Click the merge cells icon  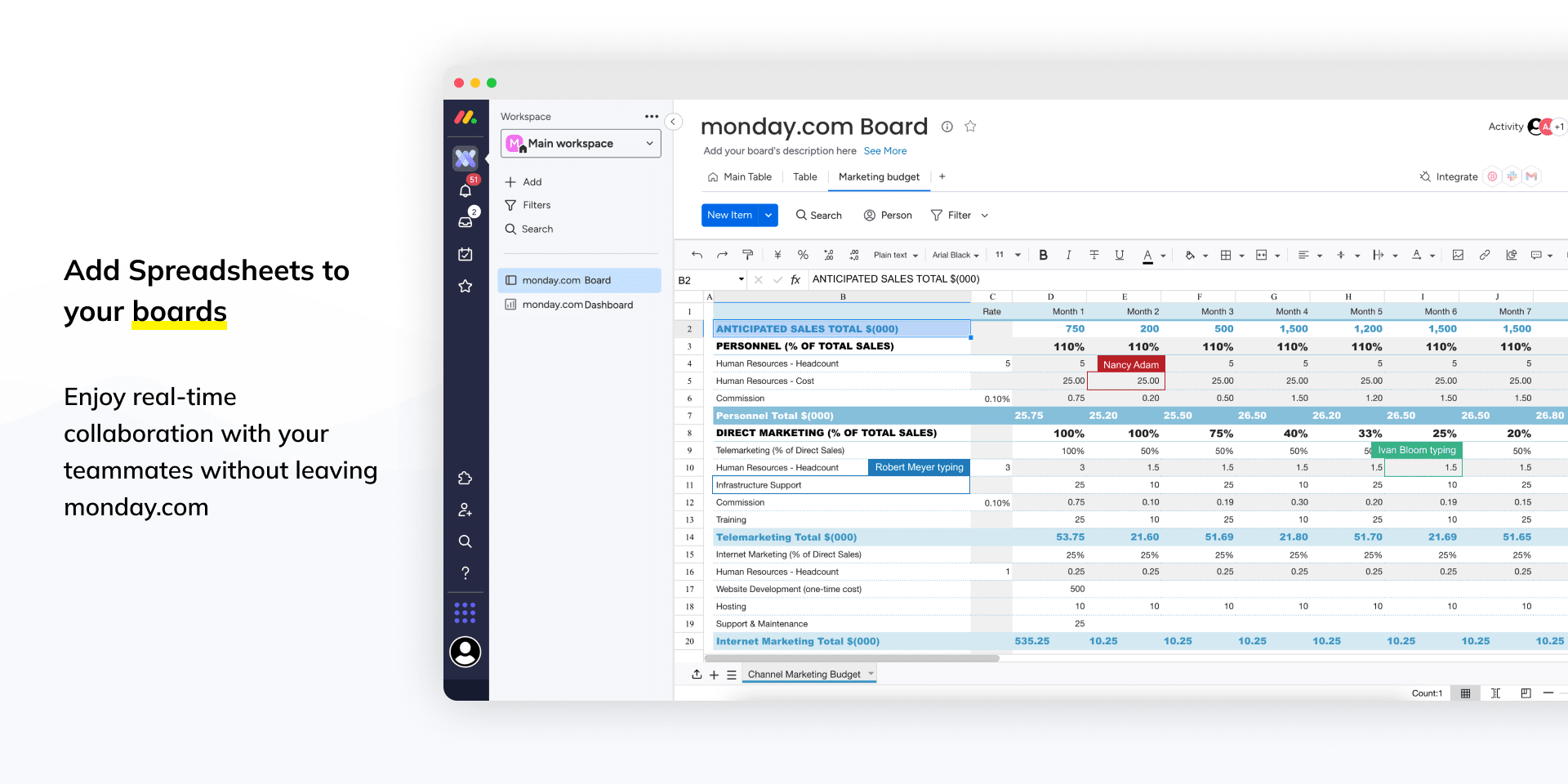point(1262,255)
